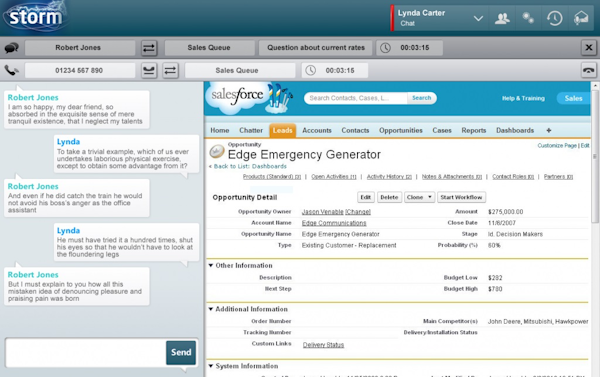
Task: Switch to the Accounts tab
Action: click(317, 131)
